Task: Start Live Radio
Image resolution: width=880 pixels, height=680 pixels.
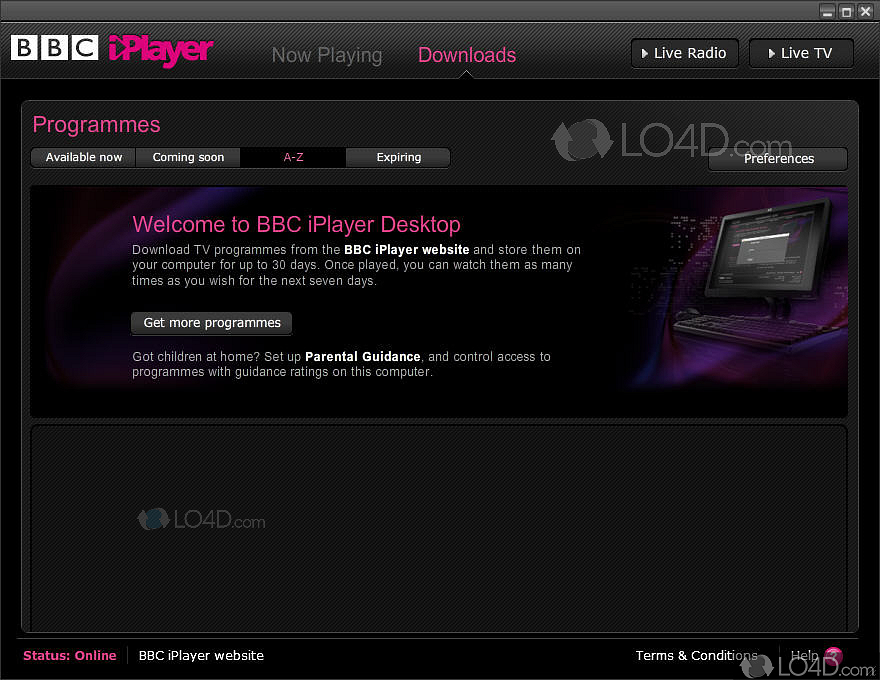Action: click(x=685, y=53)
